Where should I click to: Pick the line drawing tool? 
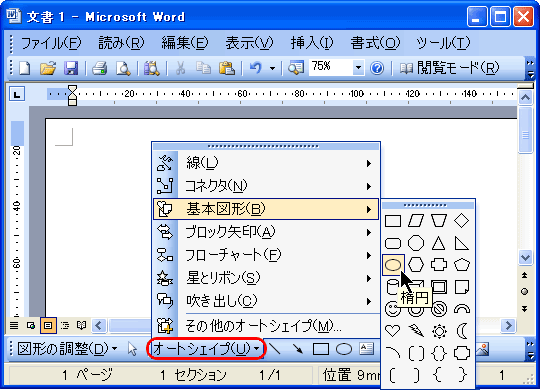274,349
